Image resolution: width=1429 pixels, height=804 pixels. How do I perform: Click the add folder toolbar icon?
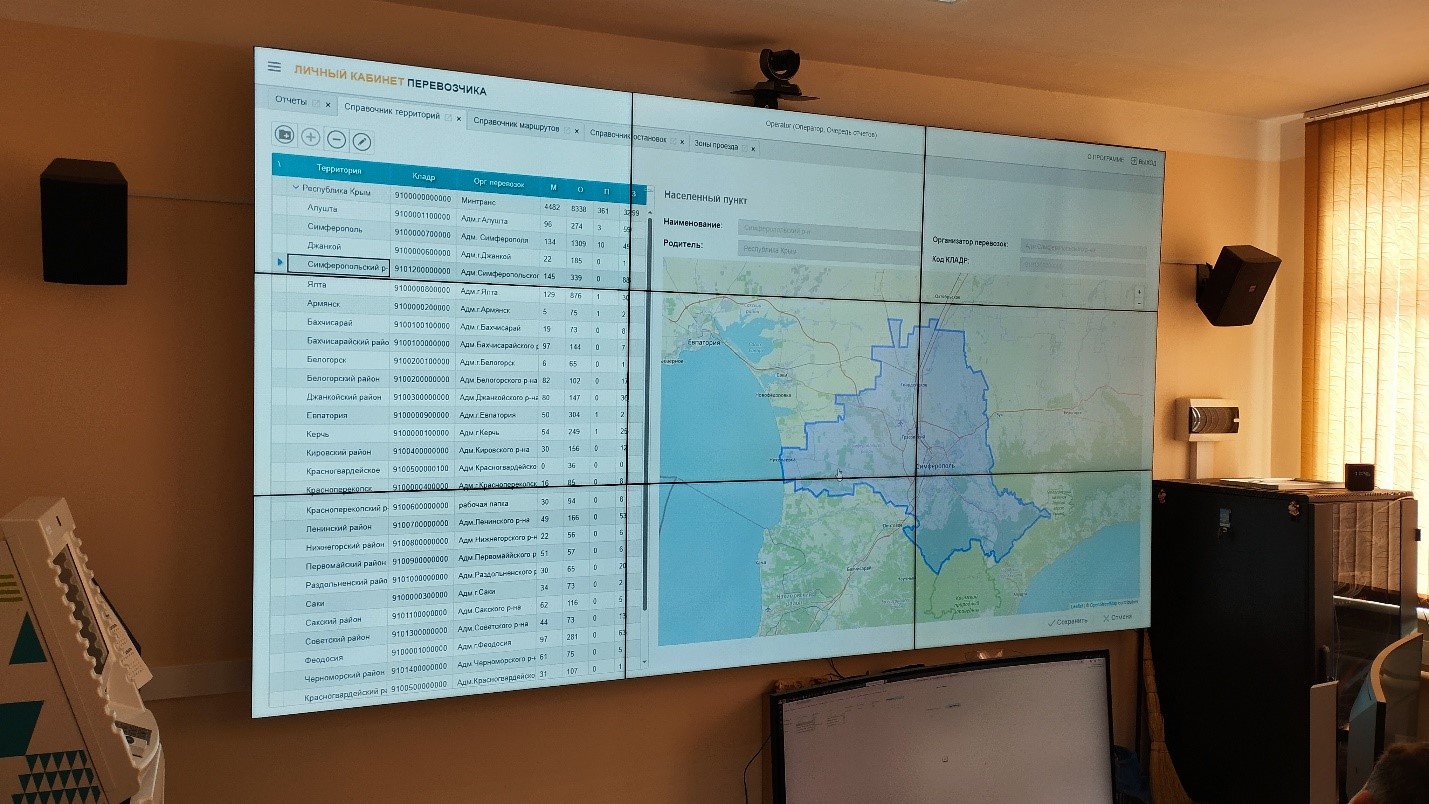click(284, 135)
